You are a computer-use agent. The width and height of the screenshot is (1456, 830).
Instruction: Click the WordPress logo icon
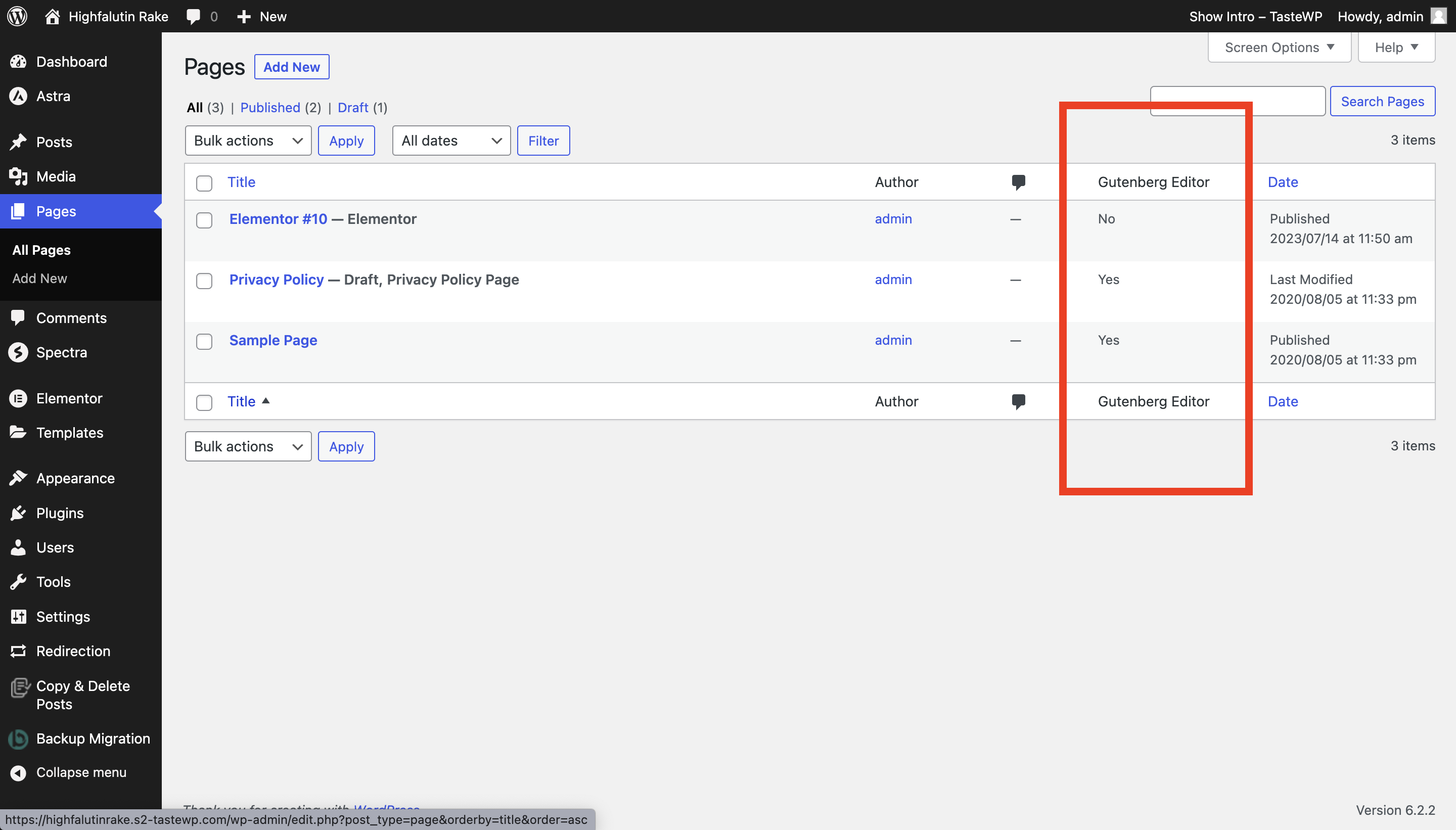[17, 16]
